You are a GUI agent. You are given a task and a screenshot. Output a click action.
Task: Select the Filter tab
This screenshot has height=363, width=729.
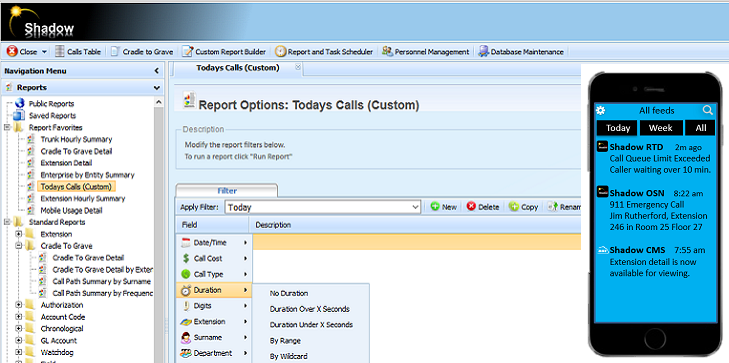click(x=227, y=191)
